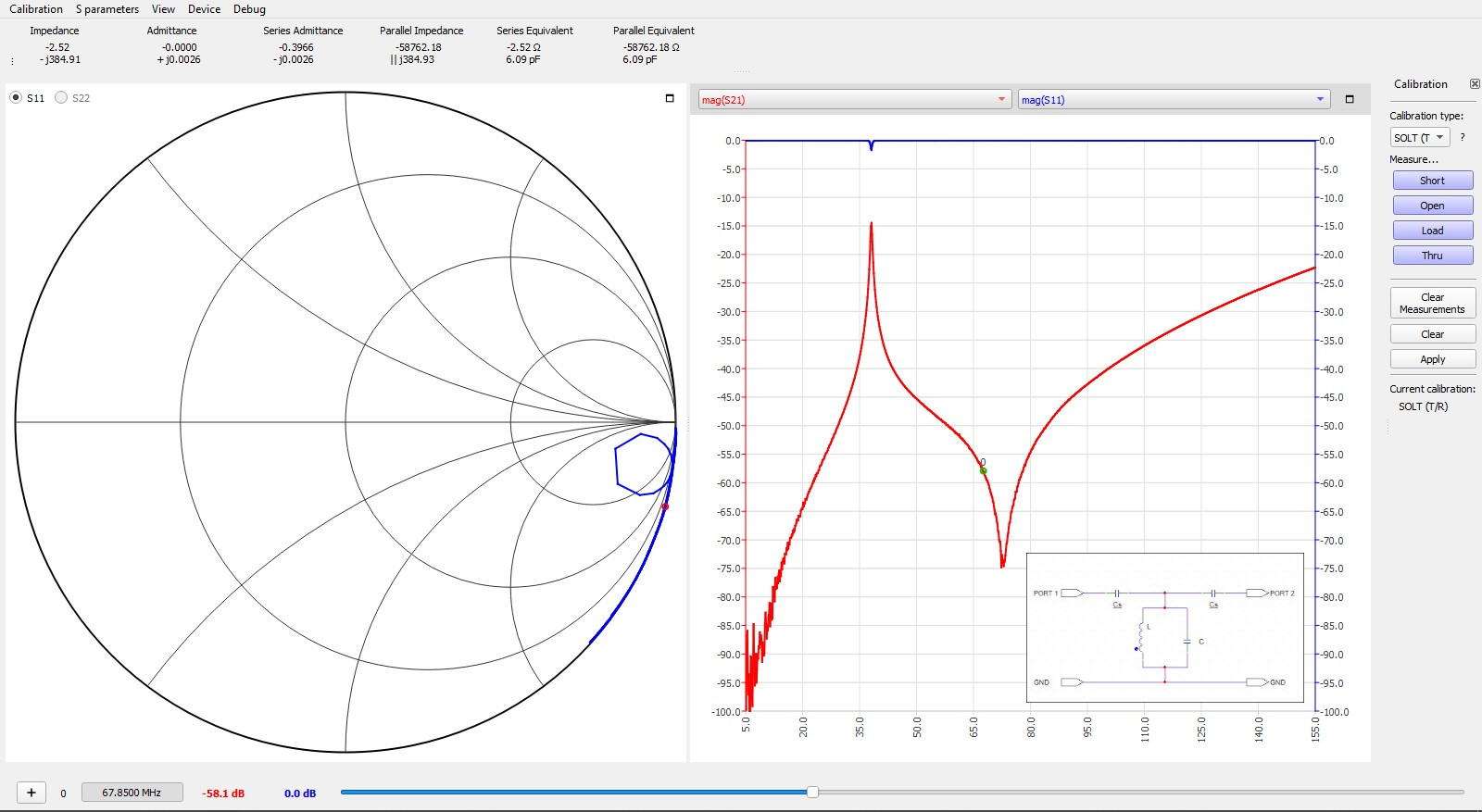Open the Device menu
This screenshot has width=1482, height=812.
pyautogui.click(x=204, y=9)
